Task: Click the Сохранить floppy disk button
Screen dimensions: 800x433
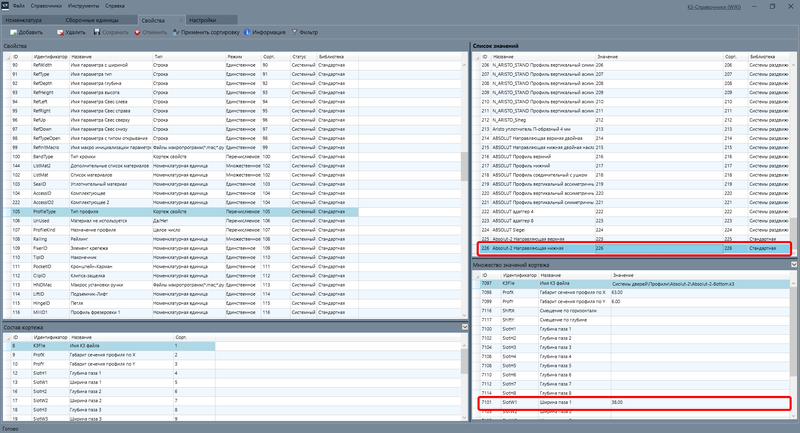Action: pos(111,32)
